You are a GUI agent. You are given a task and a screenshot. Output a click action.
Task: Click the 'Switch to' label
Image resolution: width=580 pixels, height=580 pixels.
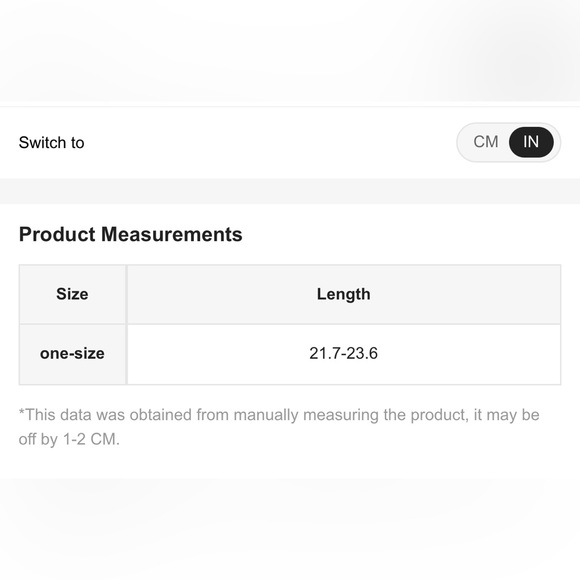click(x=51, y=143)
